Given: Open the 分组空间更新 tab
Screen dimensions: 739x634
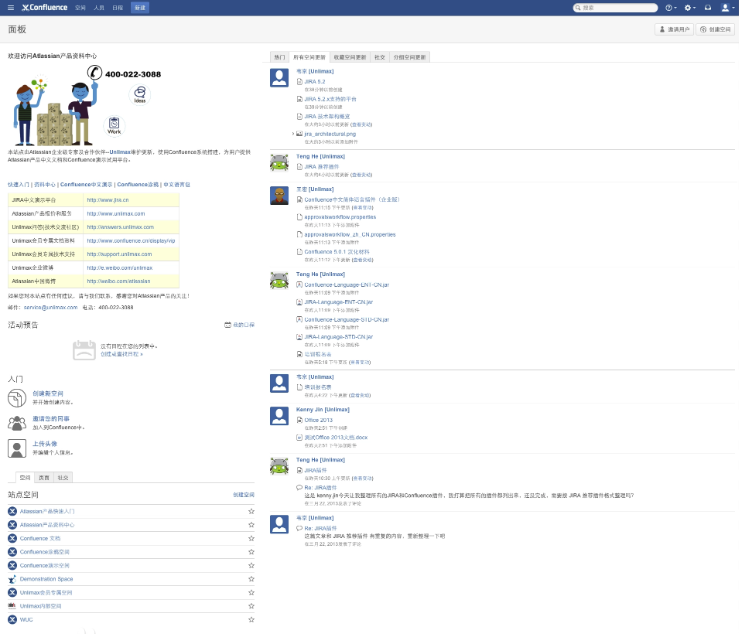Looking at the screenshot, I should (x=410, y=57).
